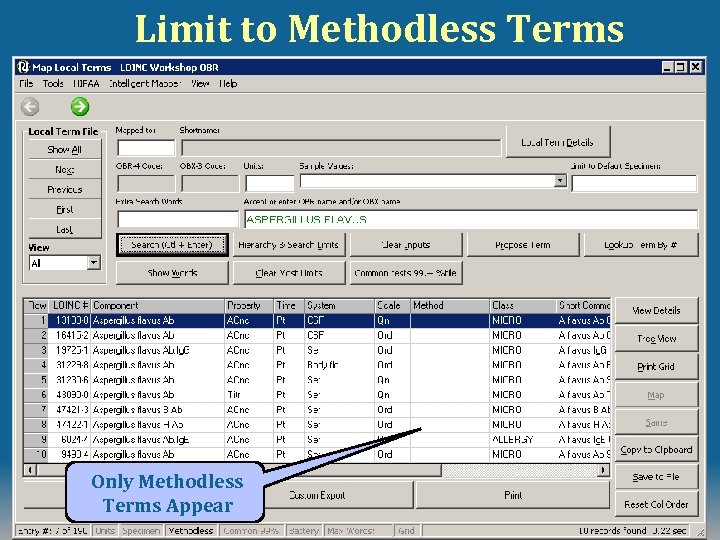Image resolution: width=720 pixels, height=540 pixels.
Task: Expand the View dropdown showing All
Action: click(94, 263)
